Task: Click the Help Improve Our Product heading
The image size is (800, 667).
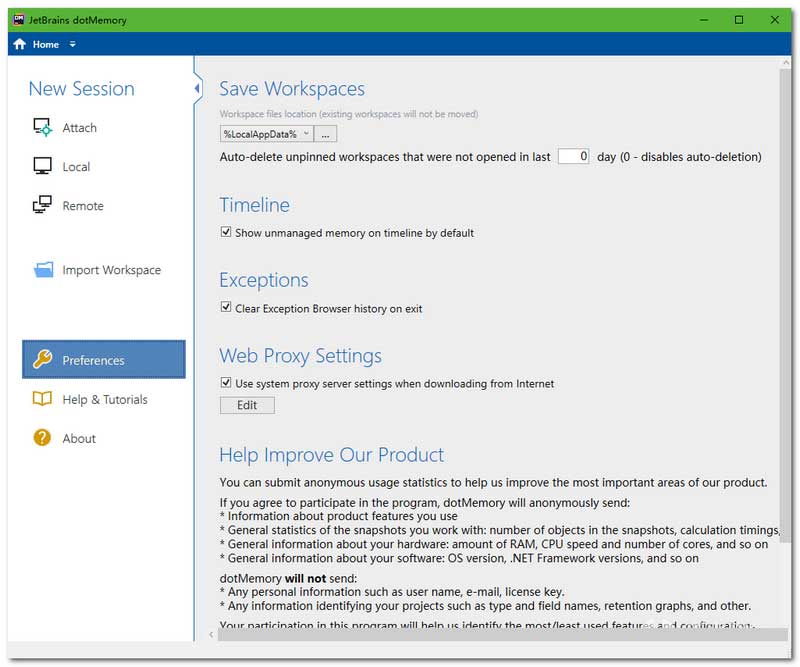Action: coord(332,455)
